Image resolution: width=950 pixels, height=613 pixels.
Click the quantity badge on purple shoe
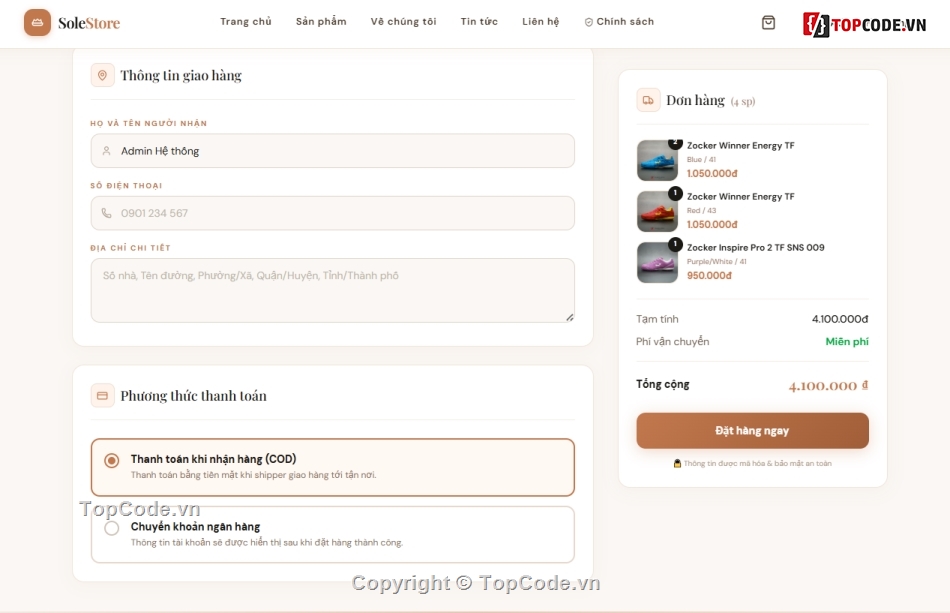click(x=675, y=244)
